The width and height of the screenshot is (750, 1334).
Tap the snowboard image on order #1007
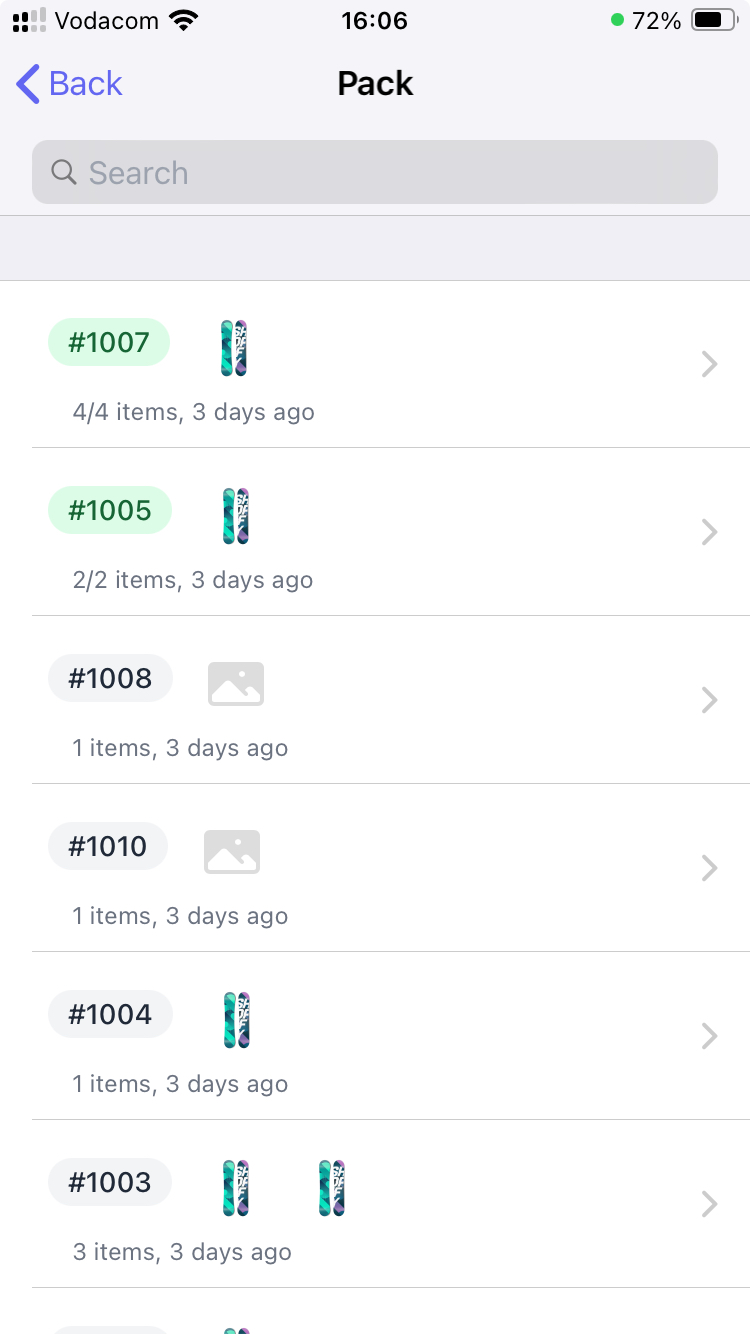(x=234, y=348)
